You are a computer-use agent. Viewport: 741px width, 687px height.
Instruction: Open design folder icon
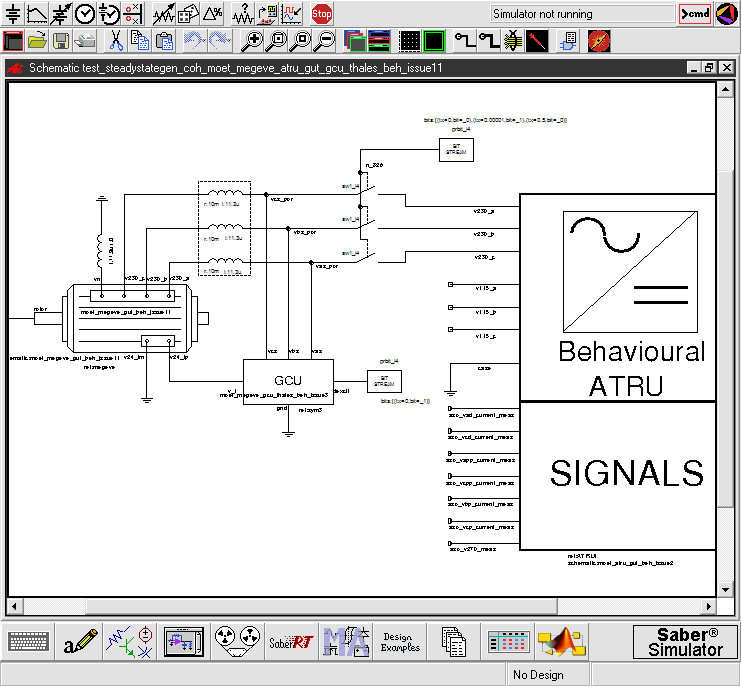37,41
